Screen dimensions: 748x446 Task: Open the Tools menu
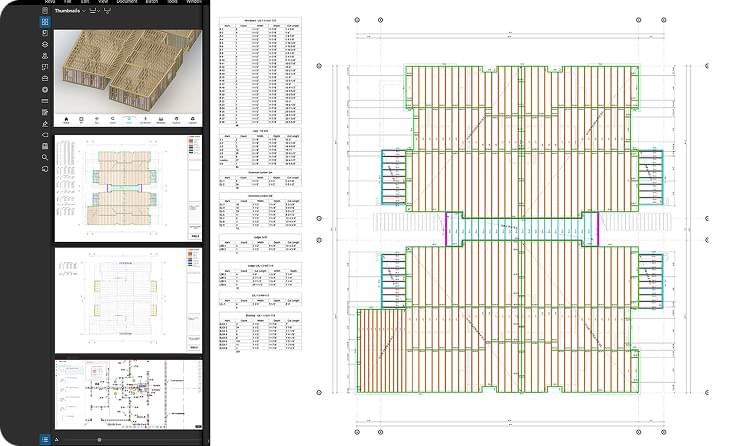[180, 2]
